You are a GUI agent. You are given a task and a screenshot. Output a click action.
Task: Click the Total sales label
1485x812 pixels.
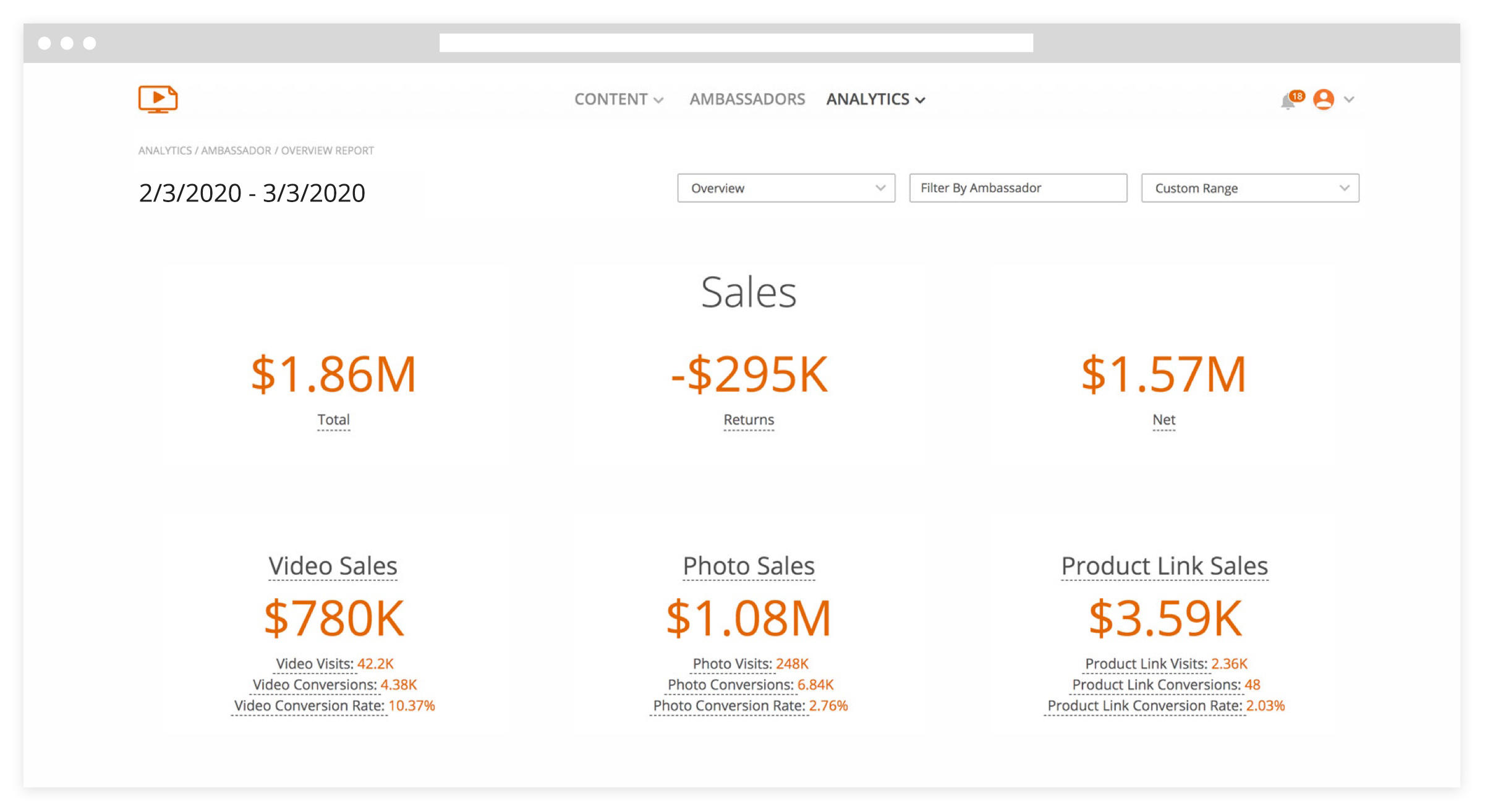(x=333, y=420)
